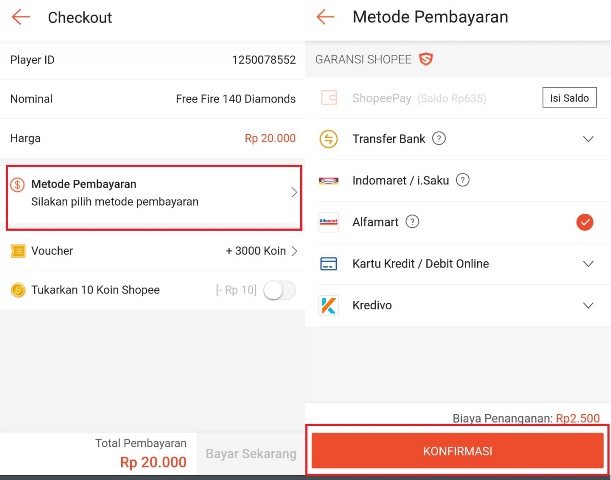Tap the ShopeePay wallet icon
The height and width of the screenshot is (480, 611).
[329, 98]
